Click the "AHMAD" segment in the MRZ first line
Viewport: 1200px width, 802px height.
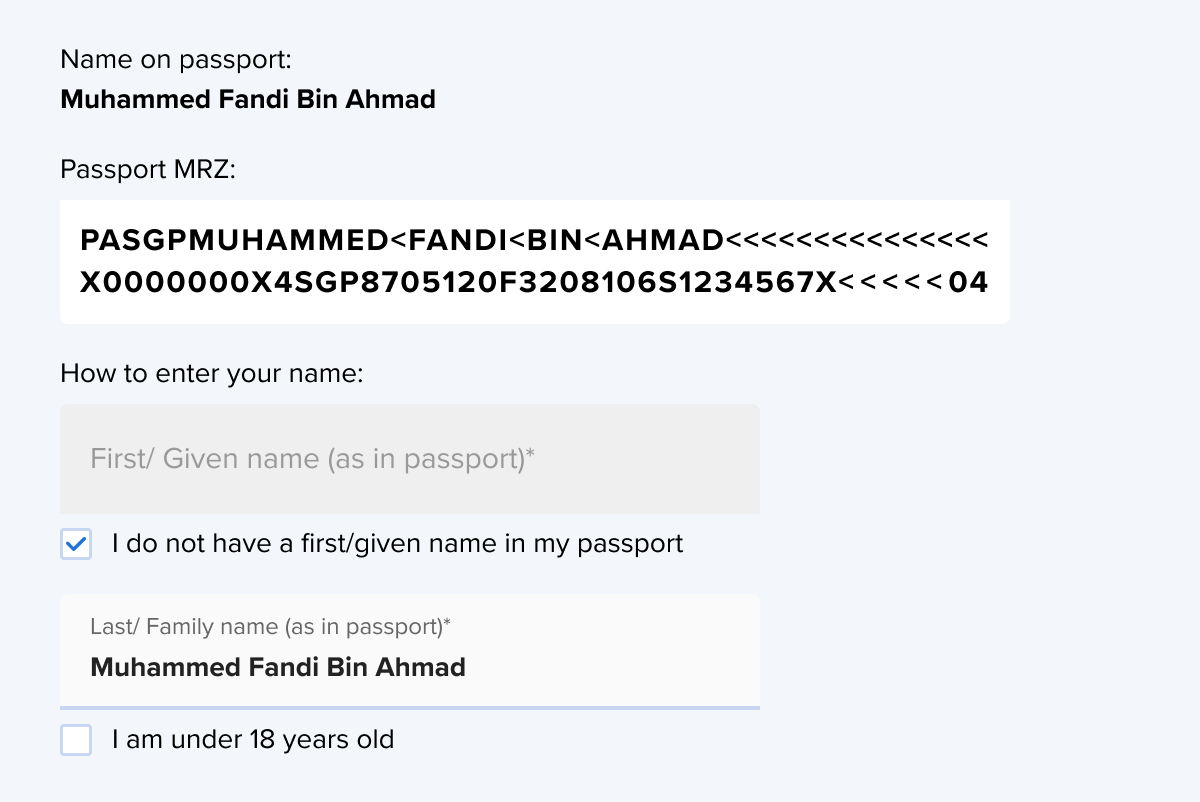click(x=662, y=241)
